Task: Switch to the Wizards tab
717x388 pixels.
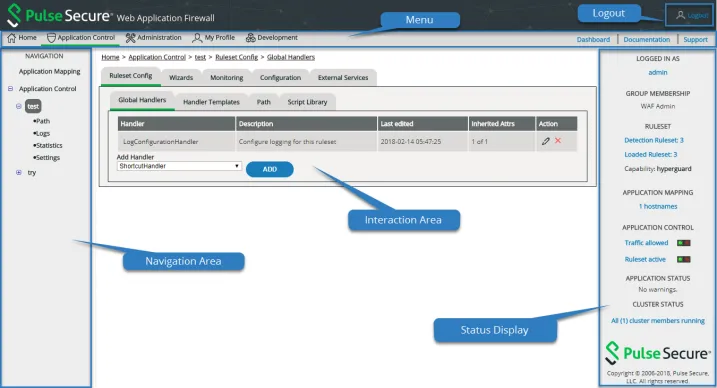Action: click(181, 78)
